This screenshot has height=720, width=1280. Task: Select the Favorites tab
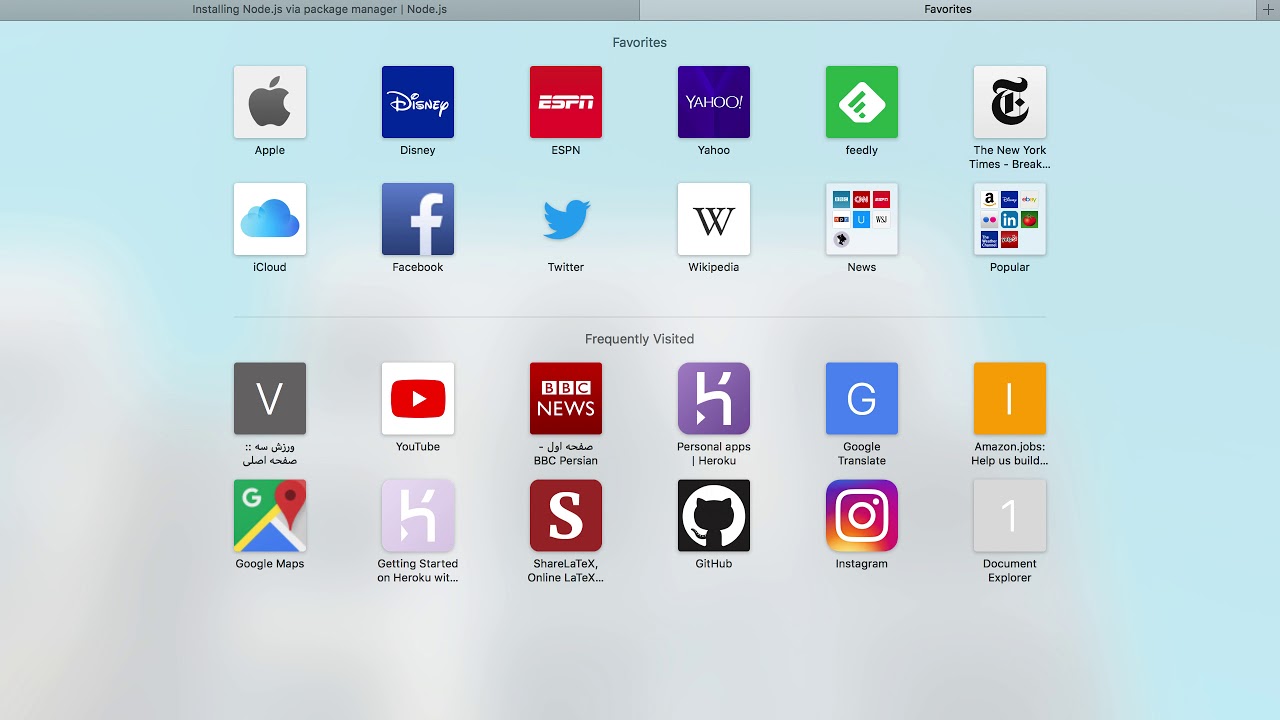[x=948, y=9]
